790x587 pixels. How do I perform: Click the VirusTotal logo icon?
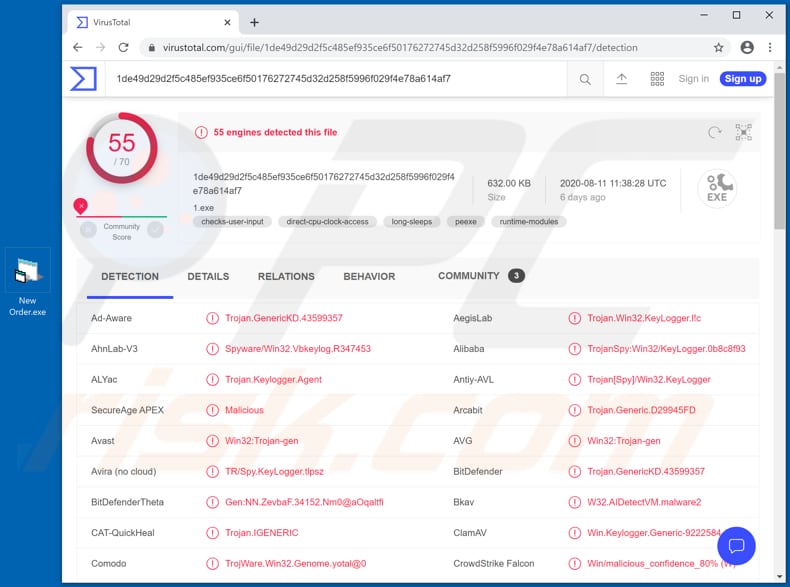83,79
